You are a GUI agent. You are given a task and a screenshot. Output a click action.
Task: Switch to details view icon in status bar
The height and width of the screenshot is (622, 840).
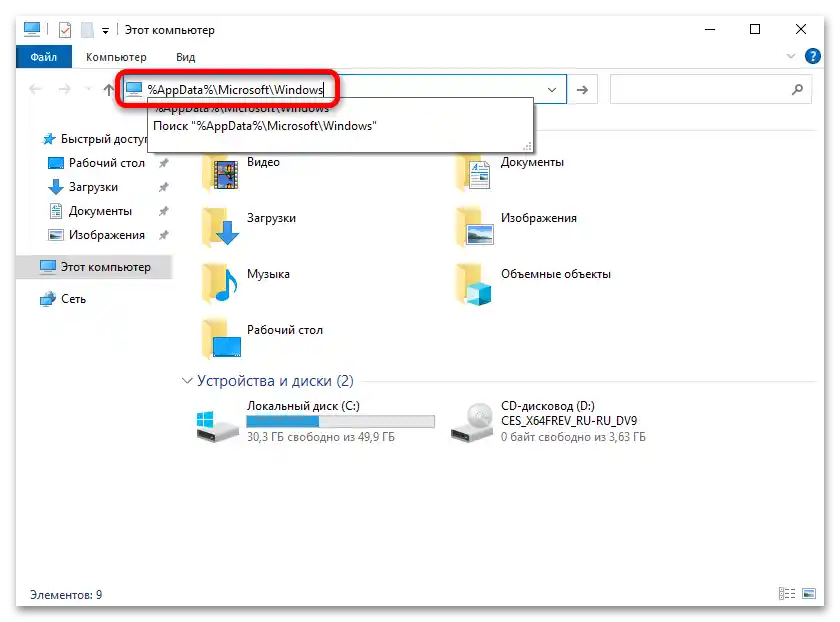pos(786,594)
